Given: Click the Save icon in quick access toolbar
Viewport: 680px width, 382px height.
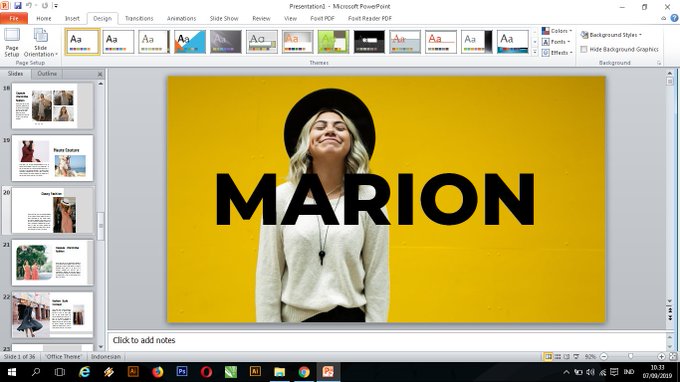Looking at the screenshot, I should pos(18,6).
